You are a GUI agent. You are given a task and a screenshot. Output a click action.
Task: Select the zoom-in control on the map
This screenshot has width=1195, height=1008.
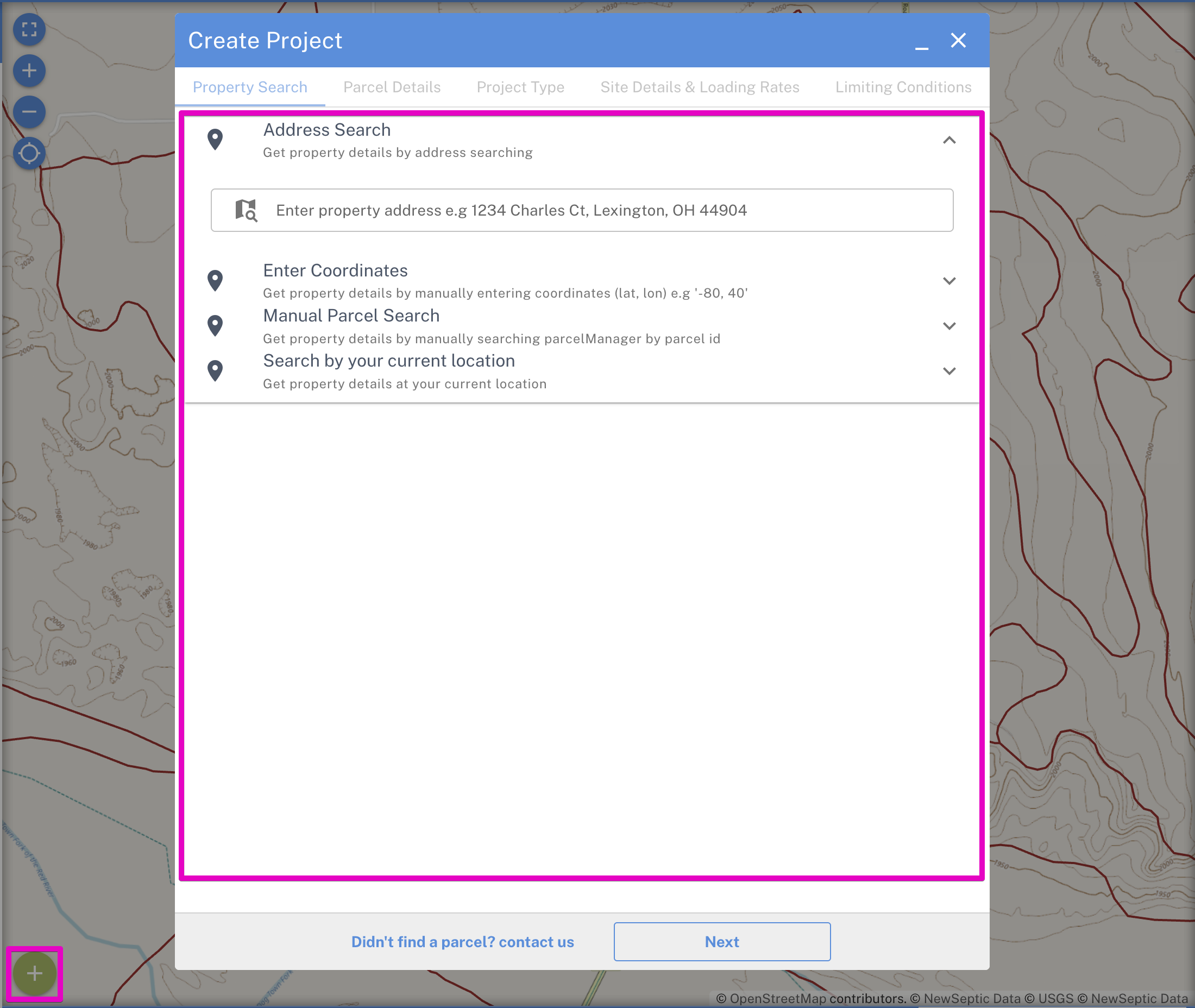(29, 70)
